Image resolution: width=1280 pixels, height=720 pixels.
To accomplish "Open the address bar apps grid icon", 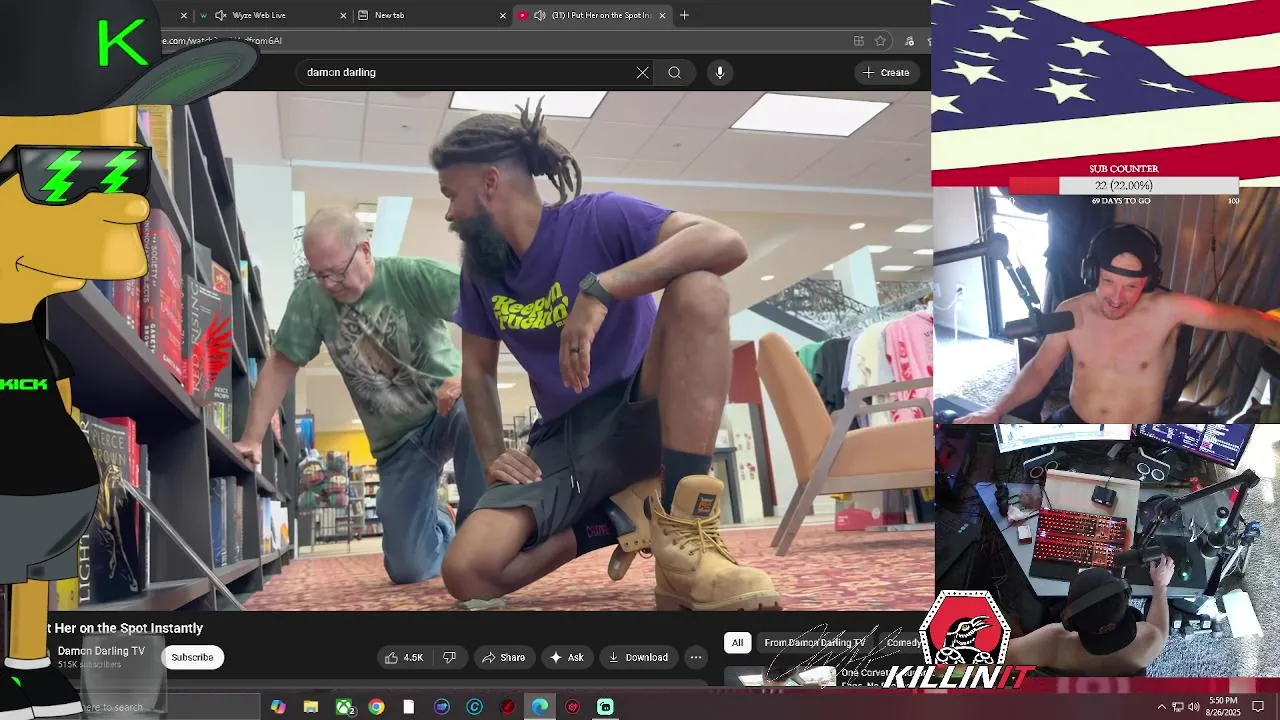I will [858, 41].
